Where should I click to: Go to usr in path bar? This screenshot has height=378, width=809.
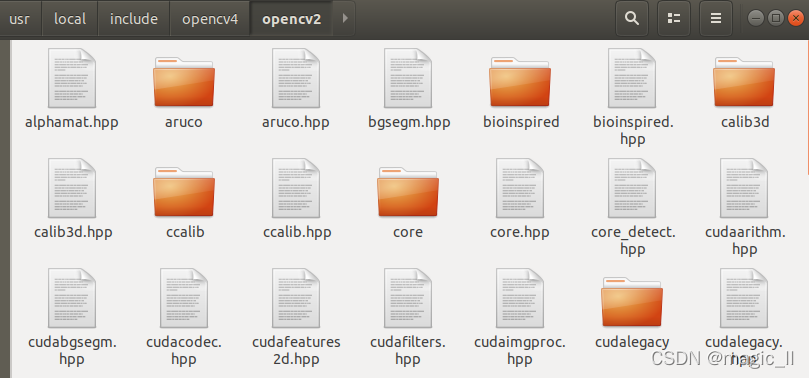[20, 19]
